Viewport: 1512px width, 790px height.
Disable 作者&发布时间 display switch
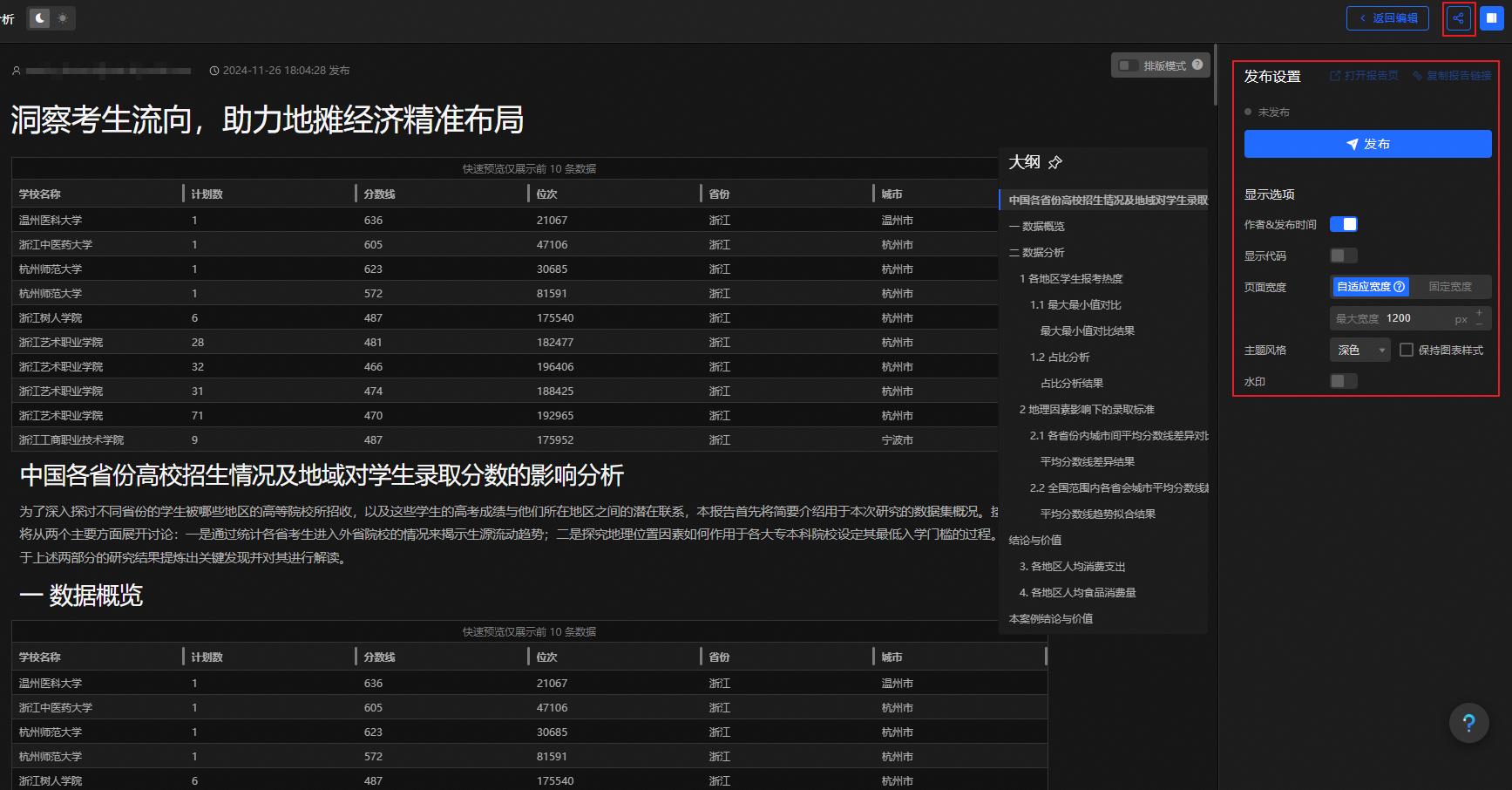tap(1344, 224)
